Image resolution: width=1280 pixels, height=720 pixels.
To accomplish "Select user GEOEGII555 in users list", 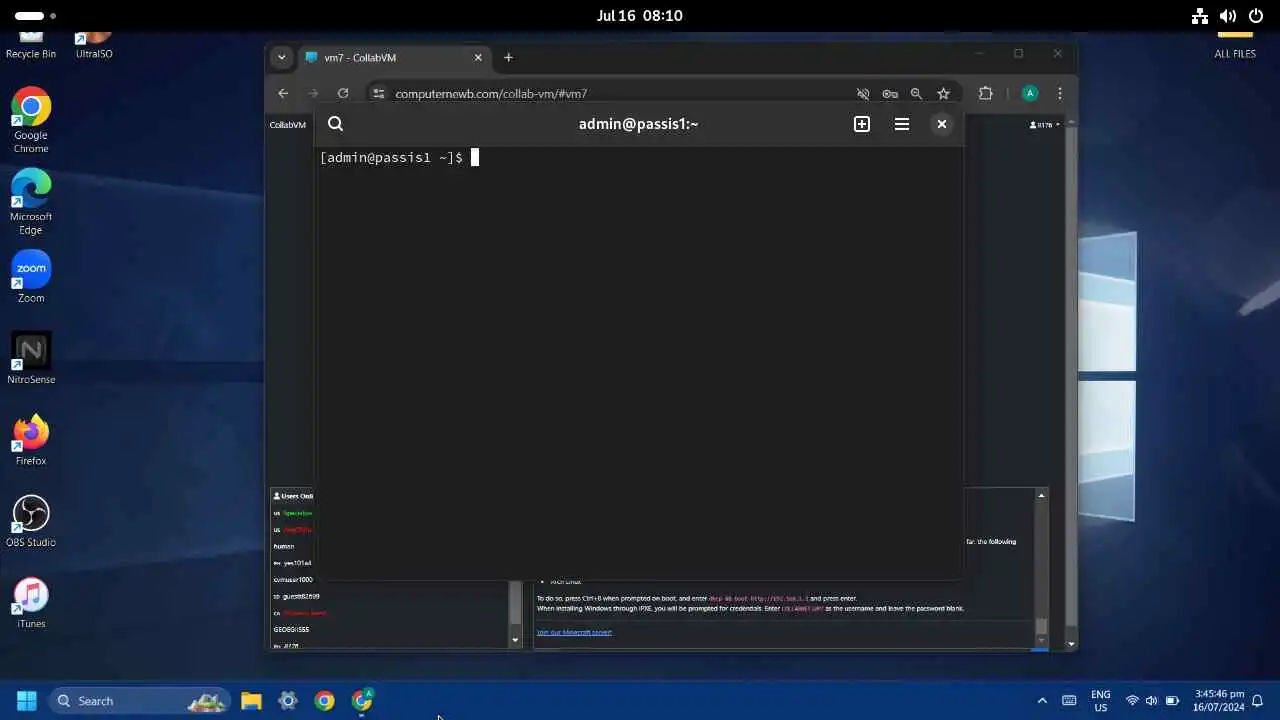I will tap(291, 630).
